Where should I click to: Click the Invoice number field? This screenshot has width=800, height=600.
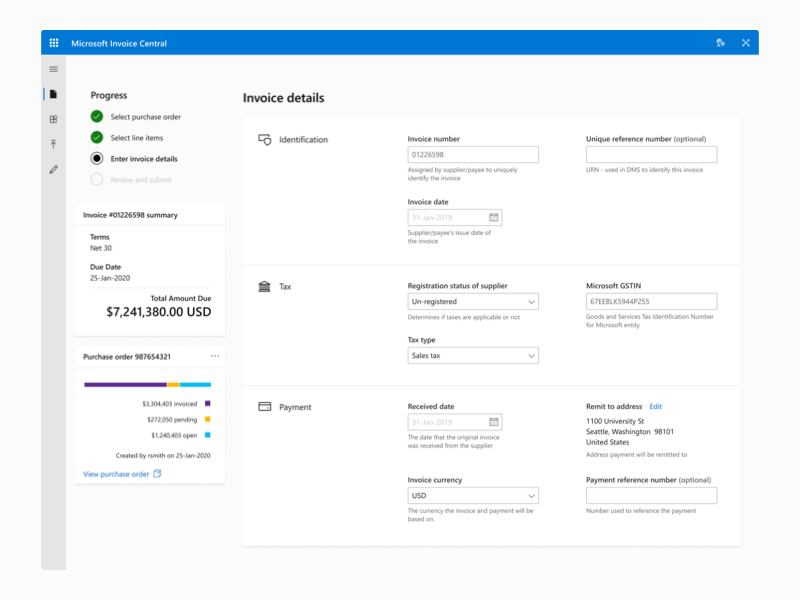point(473,155)
